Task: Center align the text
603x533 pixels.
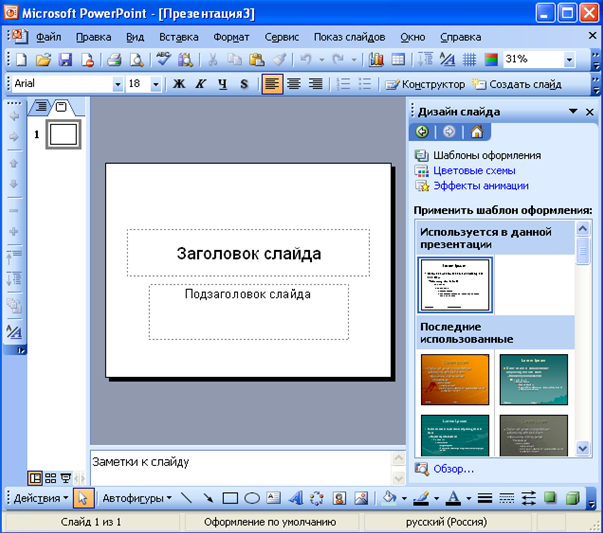Action: pos(294,84)
